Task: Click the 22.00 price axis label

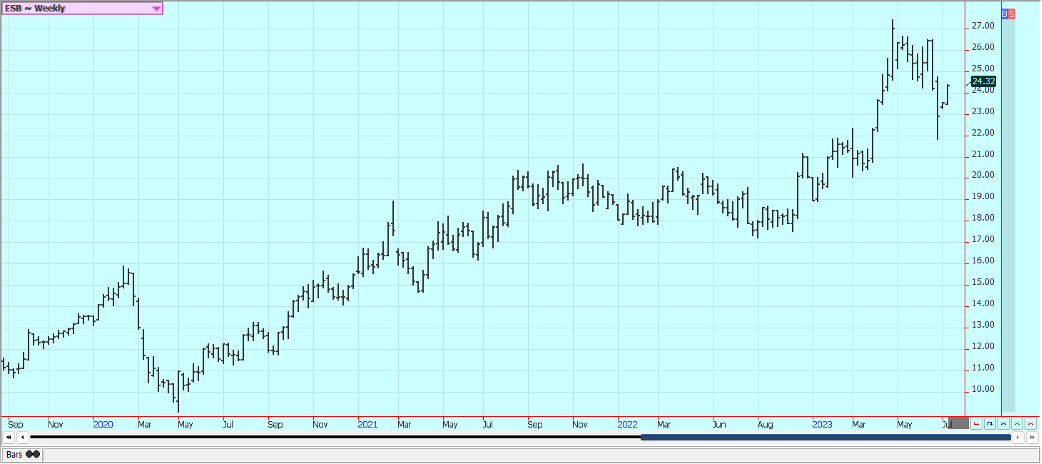Action: (983, 133)
